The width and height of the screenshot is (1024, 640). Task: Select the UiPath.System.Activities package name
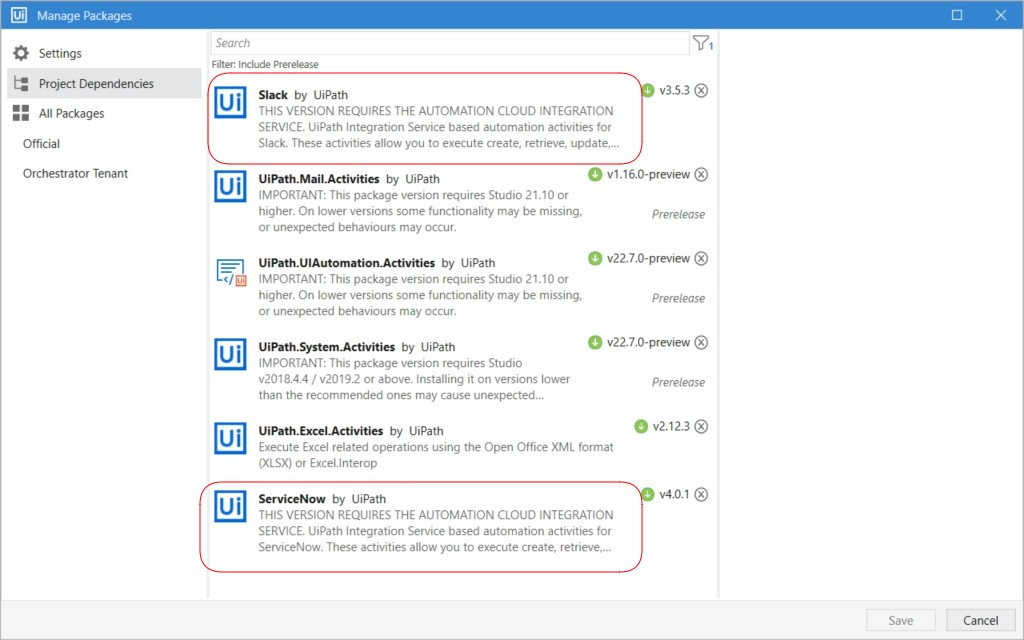pyautogui.click(x=327, y=347)
